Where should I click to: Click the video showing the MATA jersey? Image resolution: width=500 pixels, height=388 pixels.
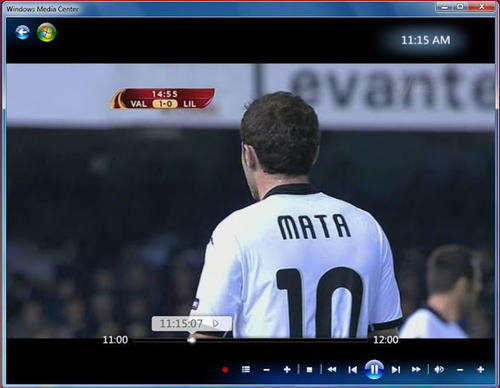click(x=250, y=201)
